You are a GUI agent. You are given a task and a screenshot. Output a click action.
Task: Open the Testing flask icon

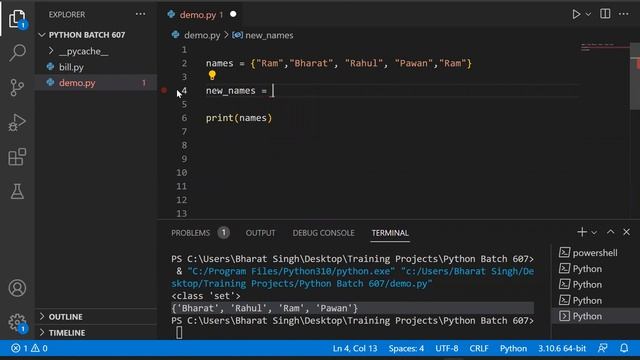[x=17, y=191]
